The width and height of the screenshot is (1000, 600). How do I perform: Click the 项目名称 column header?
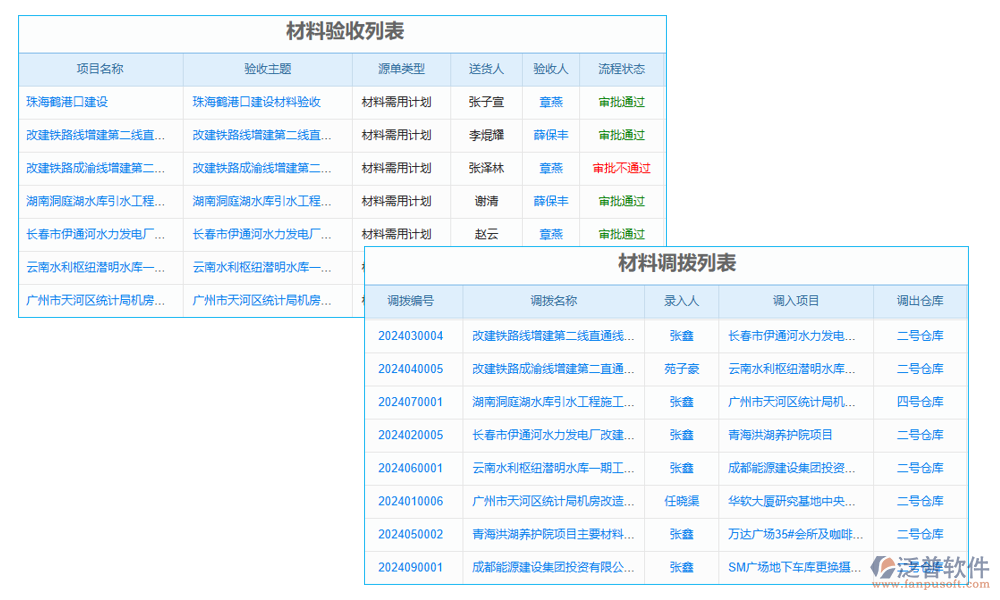[99, 69]
